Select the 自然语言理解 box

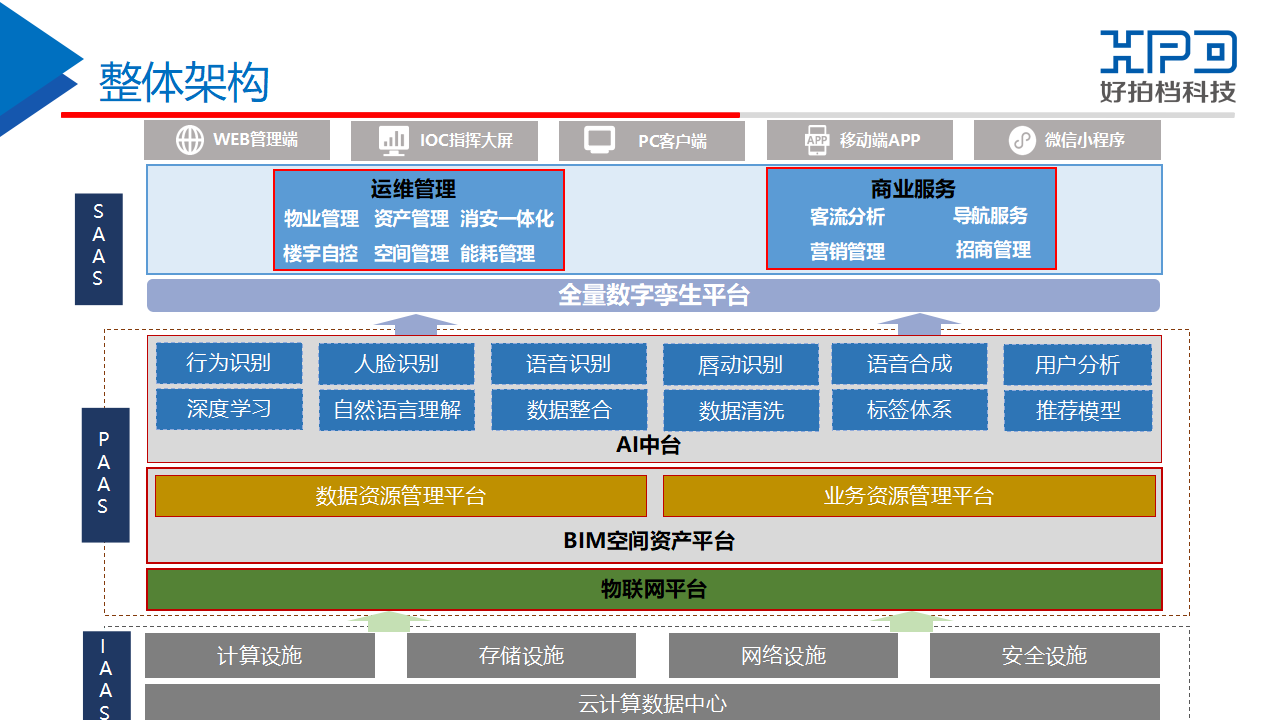tap(396, 410)
